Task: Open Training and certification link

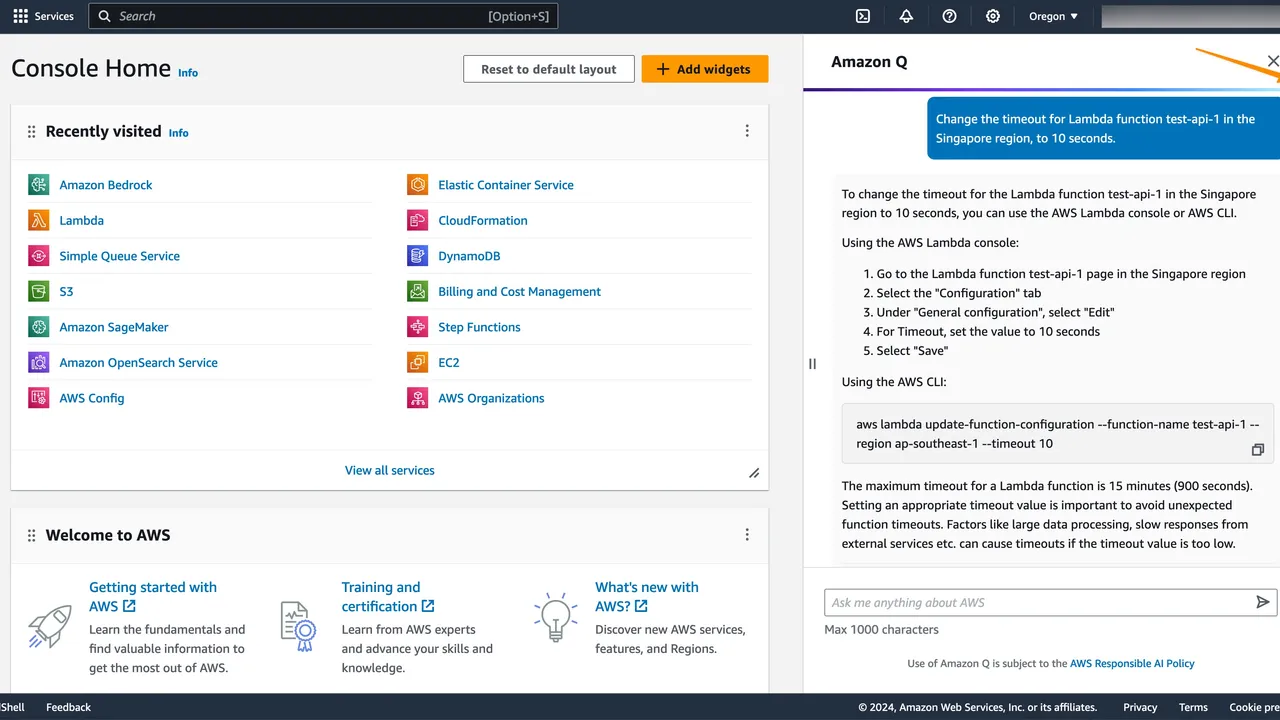Action: coord(388,597)
